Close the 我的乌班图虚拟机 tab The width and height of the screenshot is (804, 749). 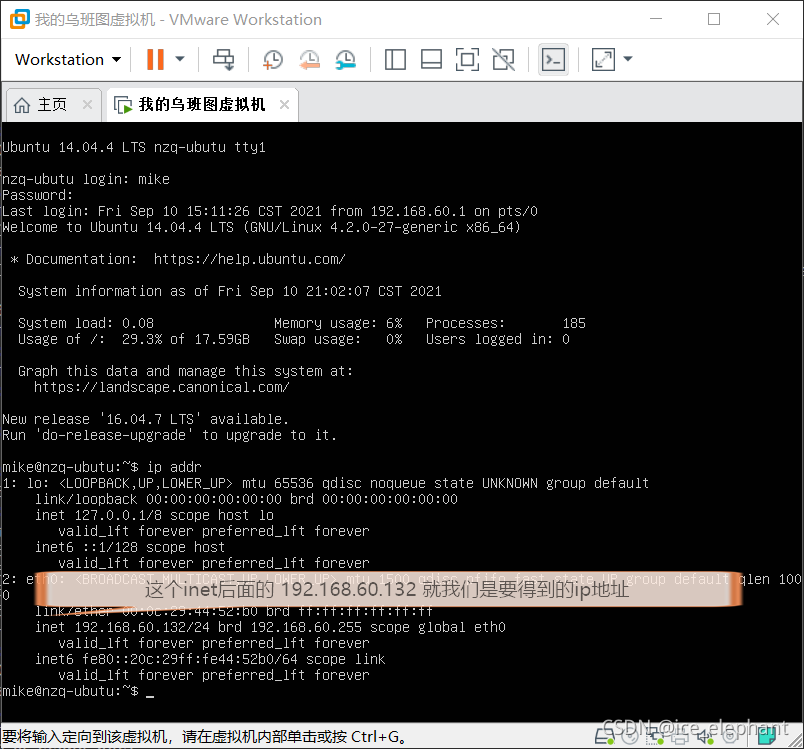[x=285, y=105]
